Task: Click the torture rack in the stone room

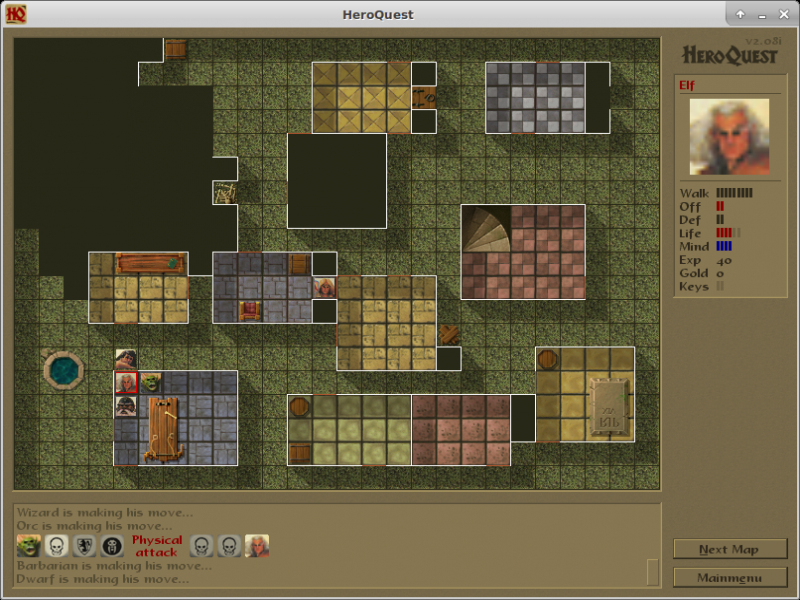Action: pos(162,429)
